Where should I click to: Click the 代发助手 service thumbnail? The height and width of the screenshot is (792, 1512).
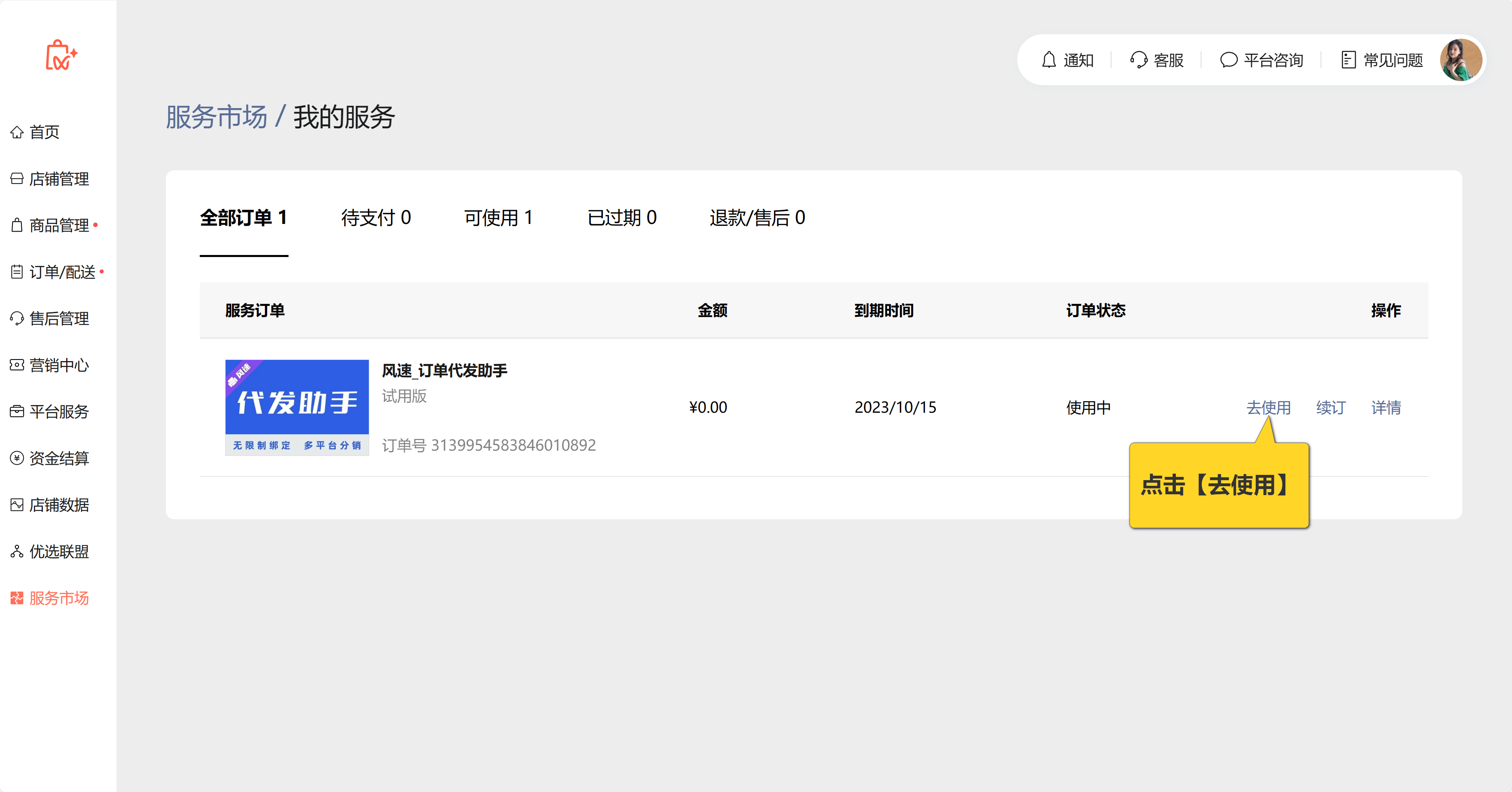coord(297,407)
